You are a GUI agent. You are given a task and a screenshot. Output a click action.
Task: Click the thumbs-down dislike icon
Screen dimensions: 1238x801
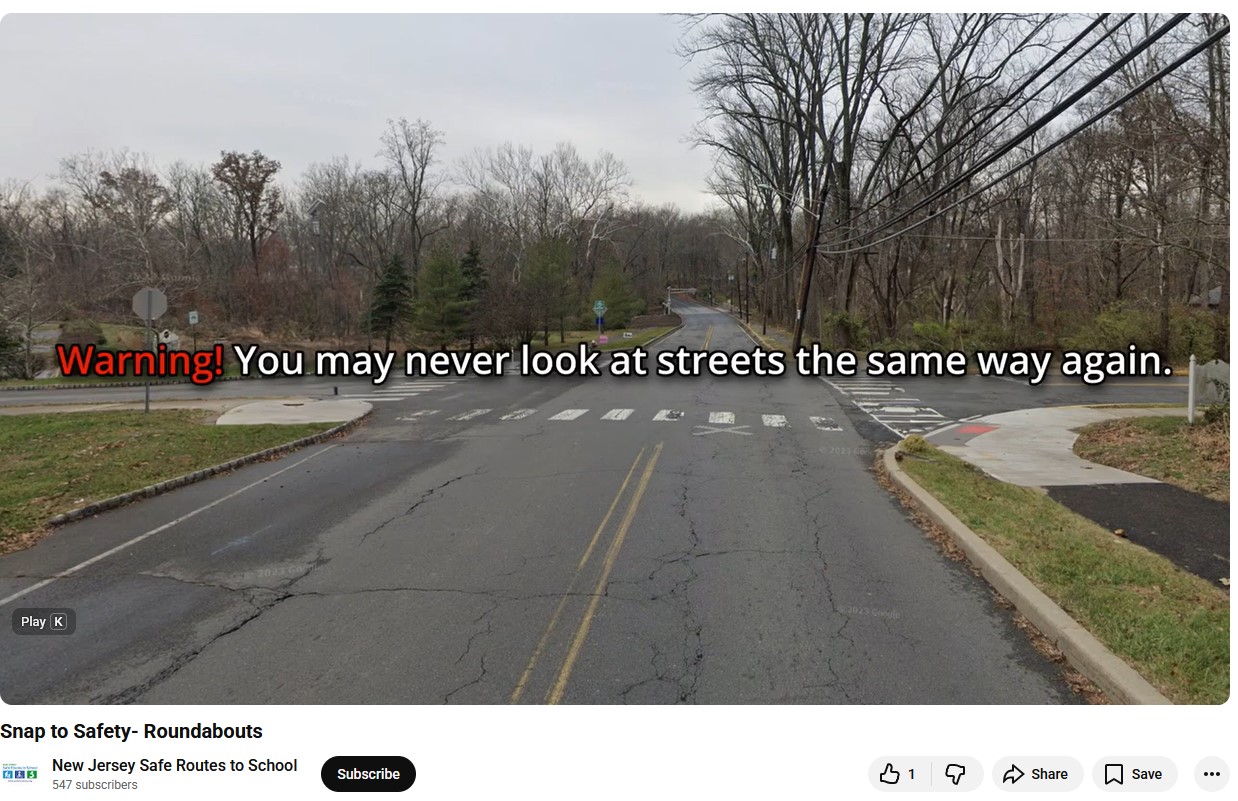click(x=955, y=774)
